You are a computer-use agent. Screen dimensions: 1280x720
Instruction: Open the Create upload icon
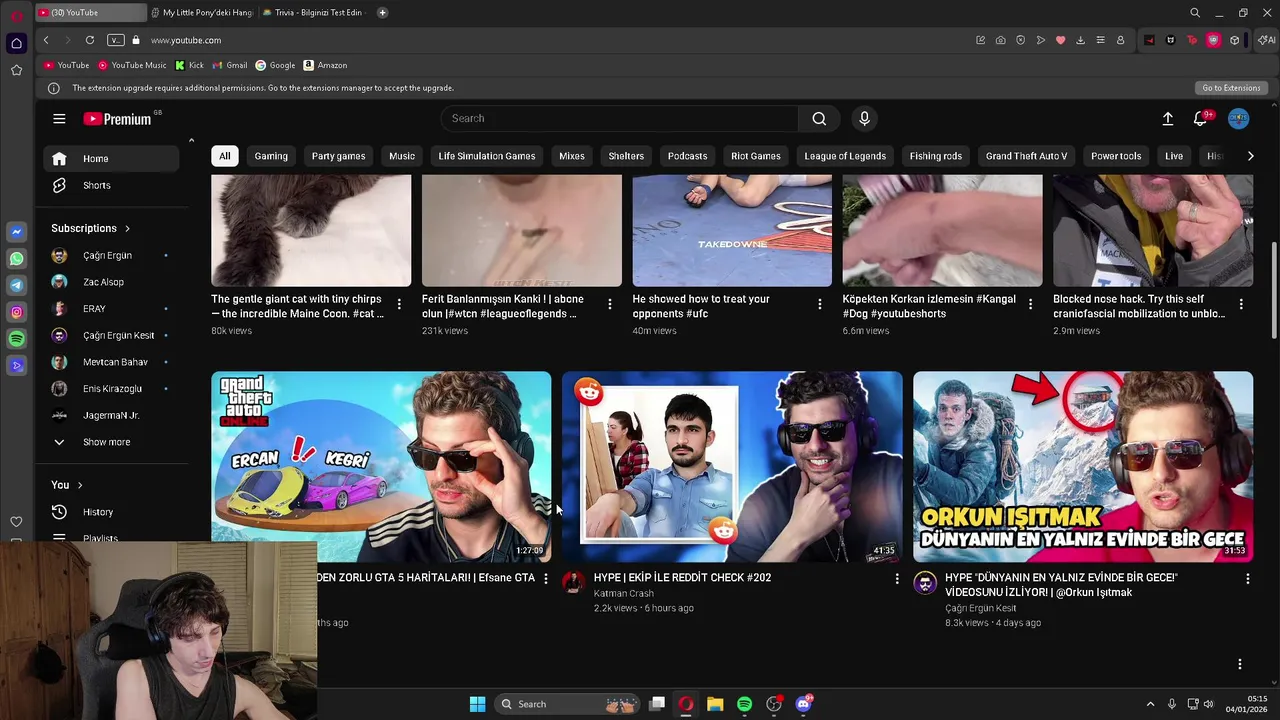[x=1167, y=119]
